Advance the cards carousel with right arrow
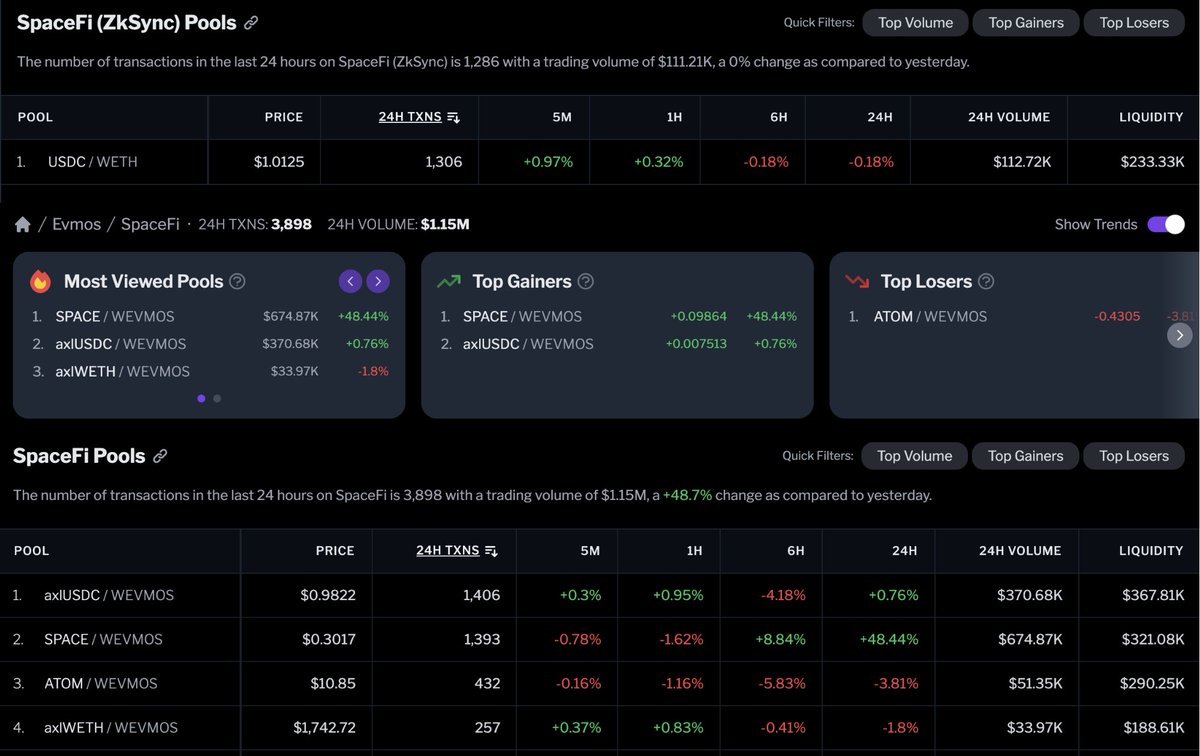1200x756 pixels. pyautogui.click(x=1180, y=335)
